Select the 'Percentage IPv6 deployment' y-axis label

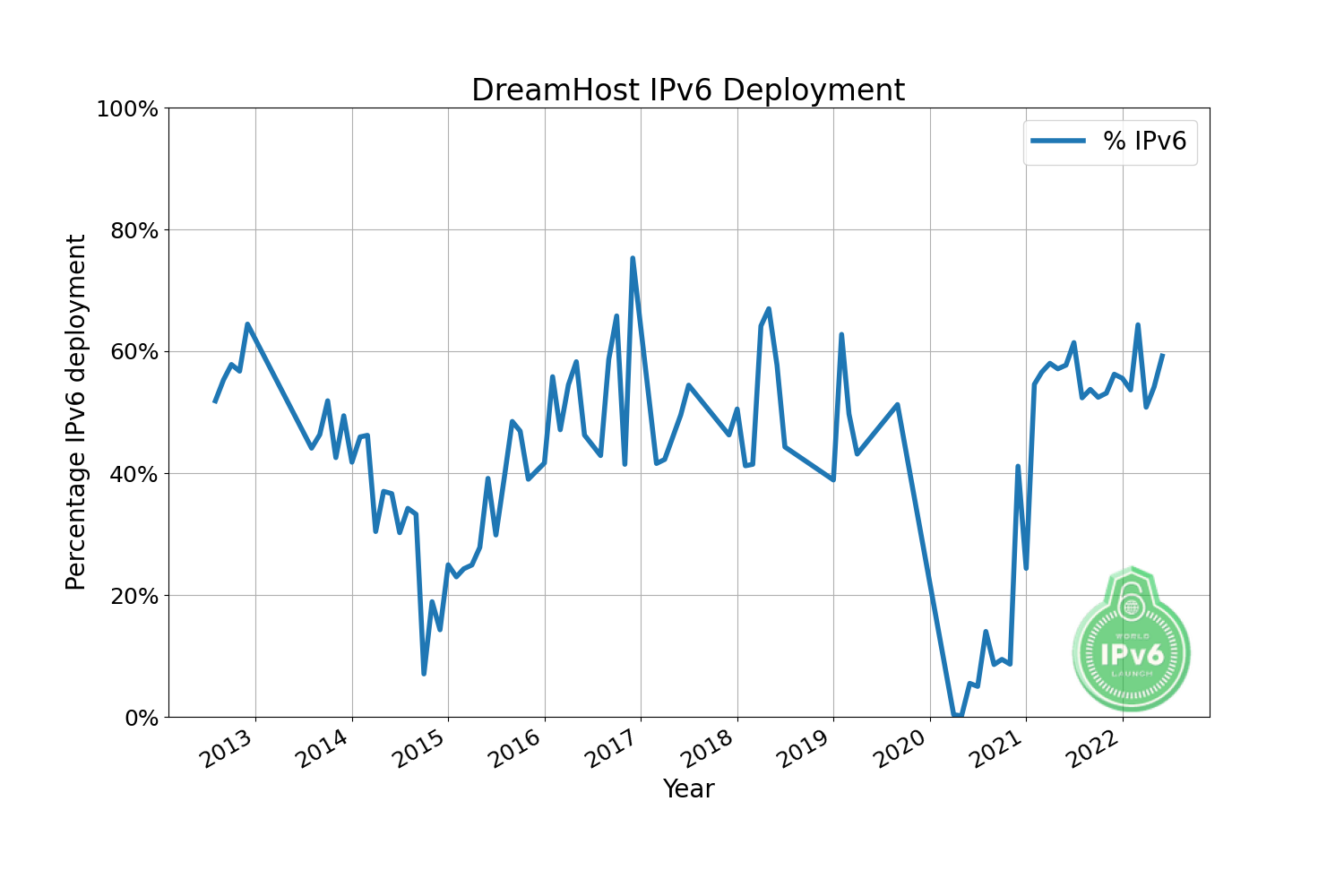(76, 412)
